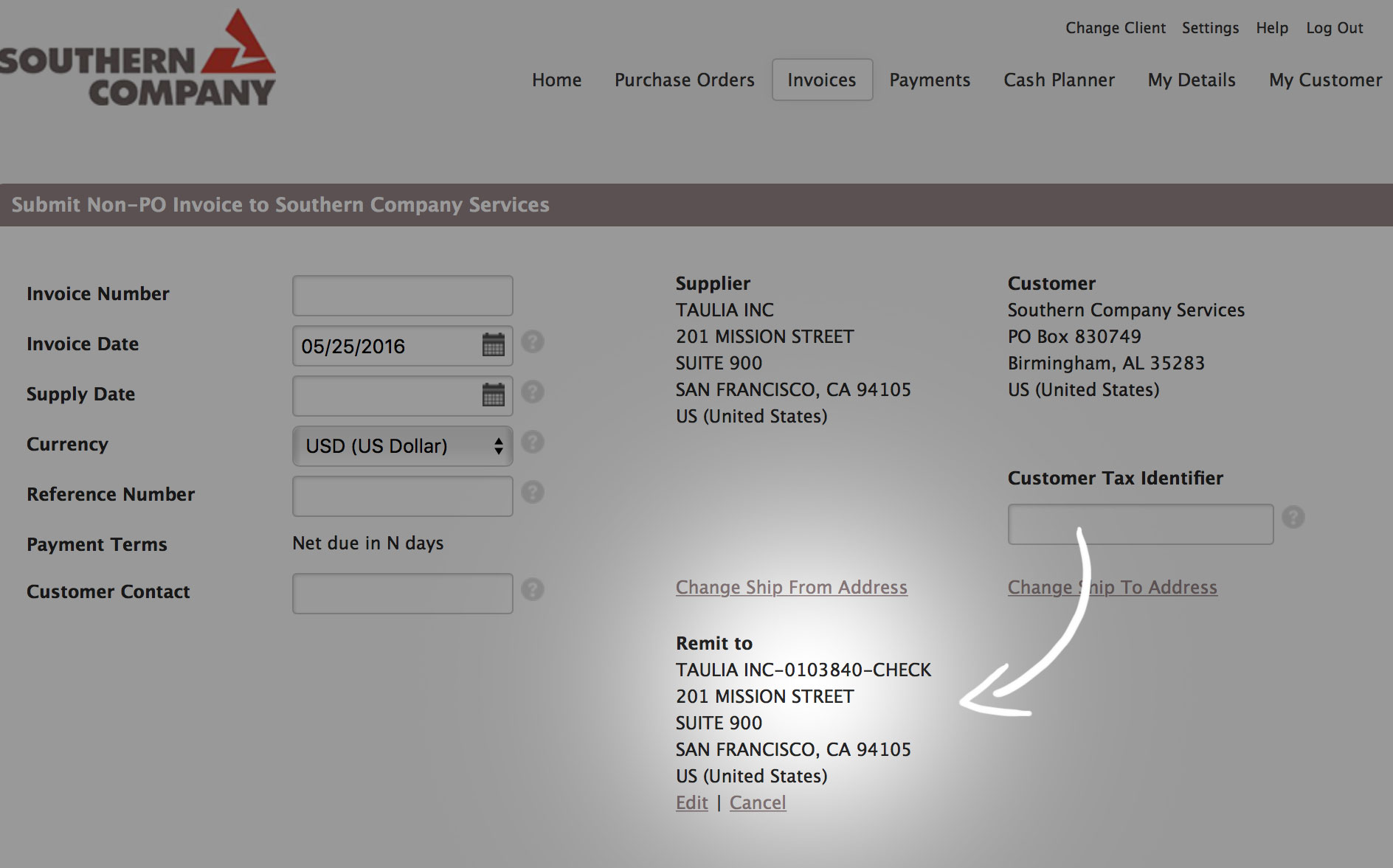
Task: Click help icon next to Invoice Date
Action: point(533,341)
